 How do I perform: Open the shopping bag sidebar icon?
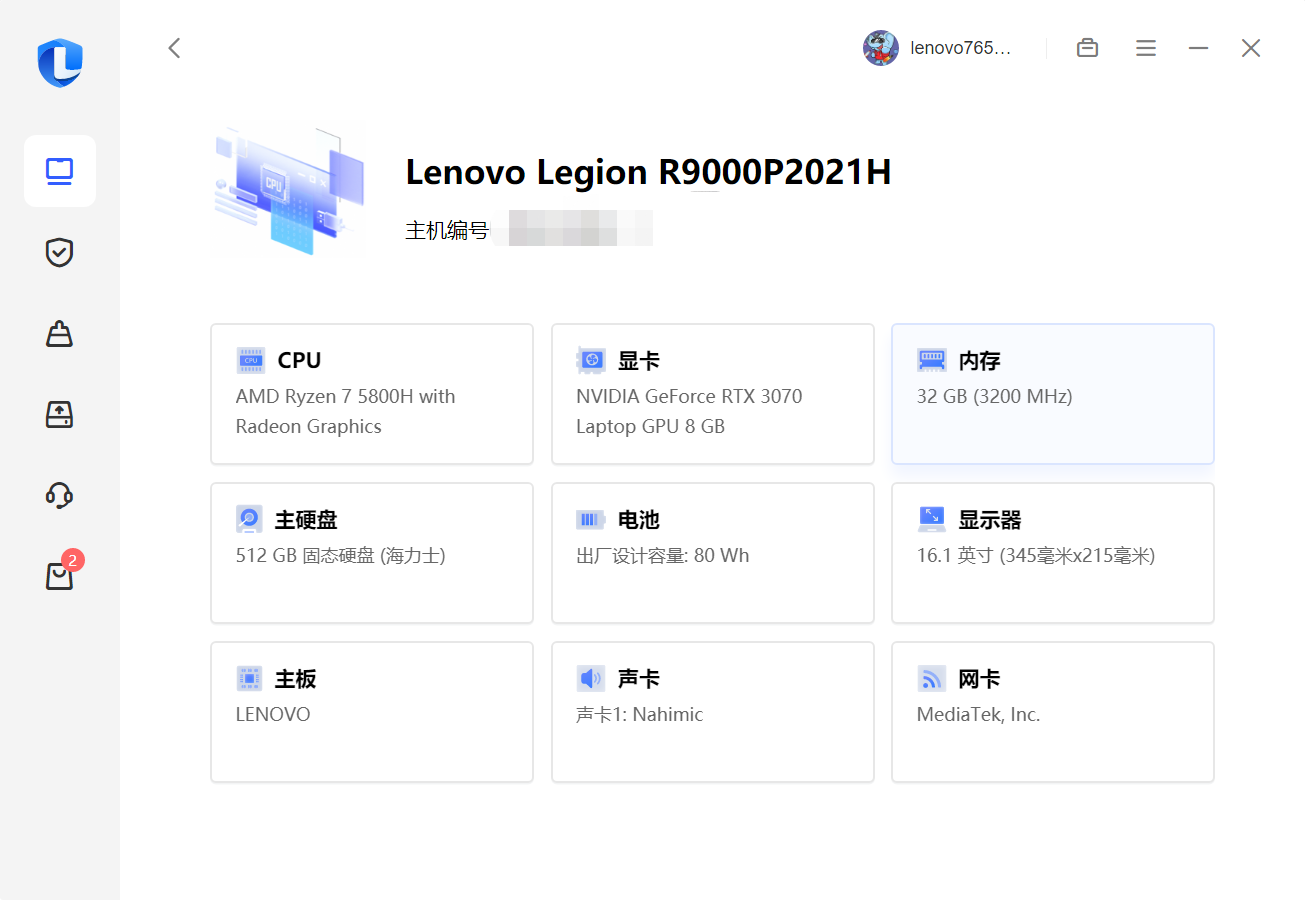(x=60, y=575)
